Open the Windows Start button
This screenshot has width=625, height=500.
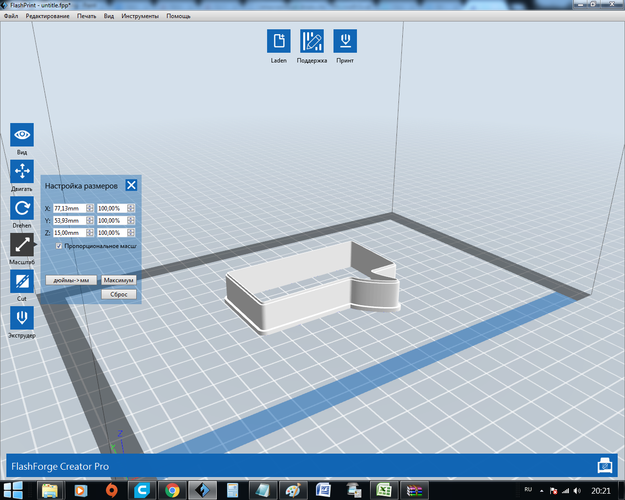coord(13,490)
